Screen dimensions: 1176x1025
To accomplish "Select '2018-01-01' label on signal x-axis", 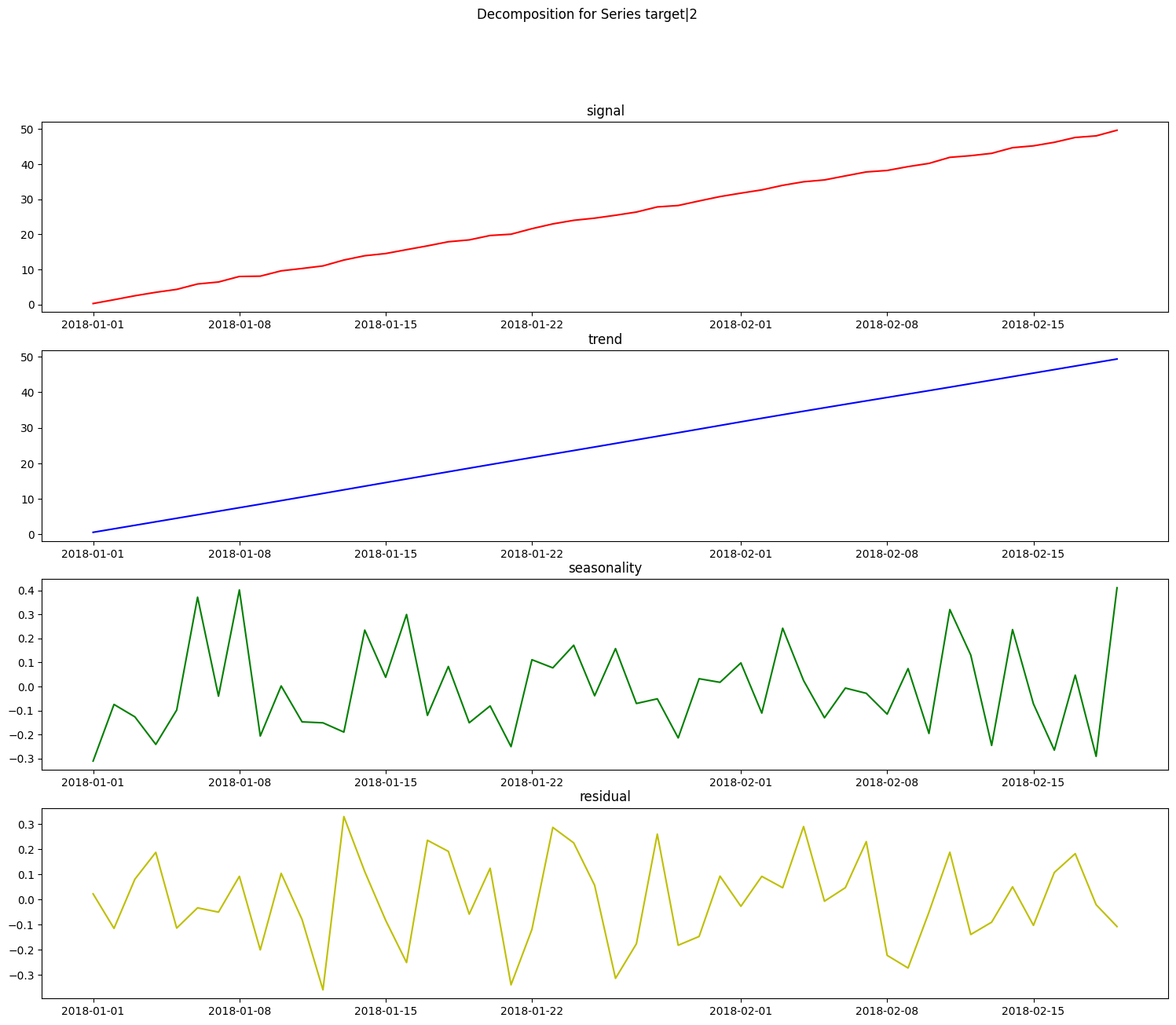I will pyautogui.click(x=93, y=324).
